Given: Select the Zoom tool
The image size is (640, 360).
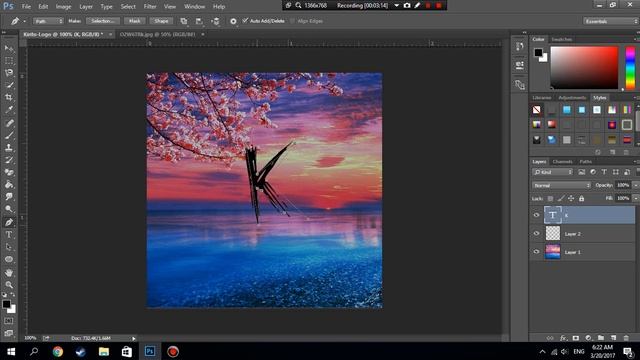Looking at the screenshot, I should tap(9, 285).
